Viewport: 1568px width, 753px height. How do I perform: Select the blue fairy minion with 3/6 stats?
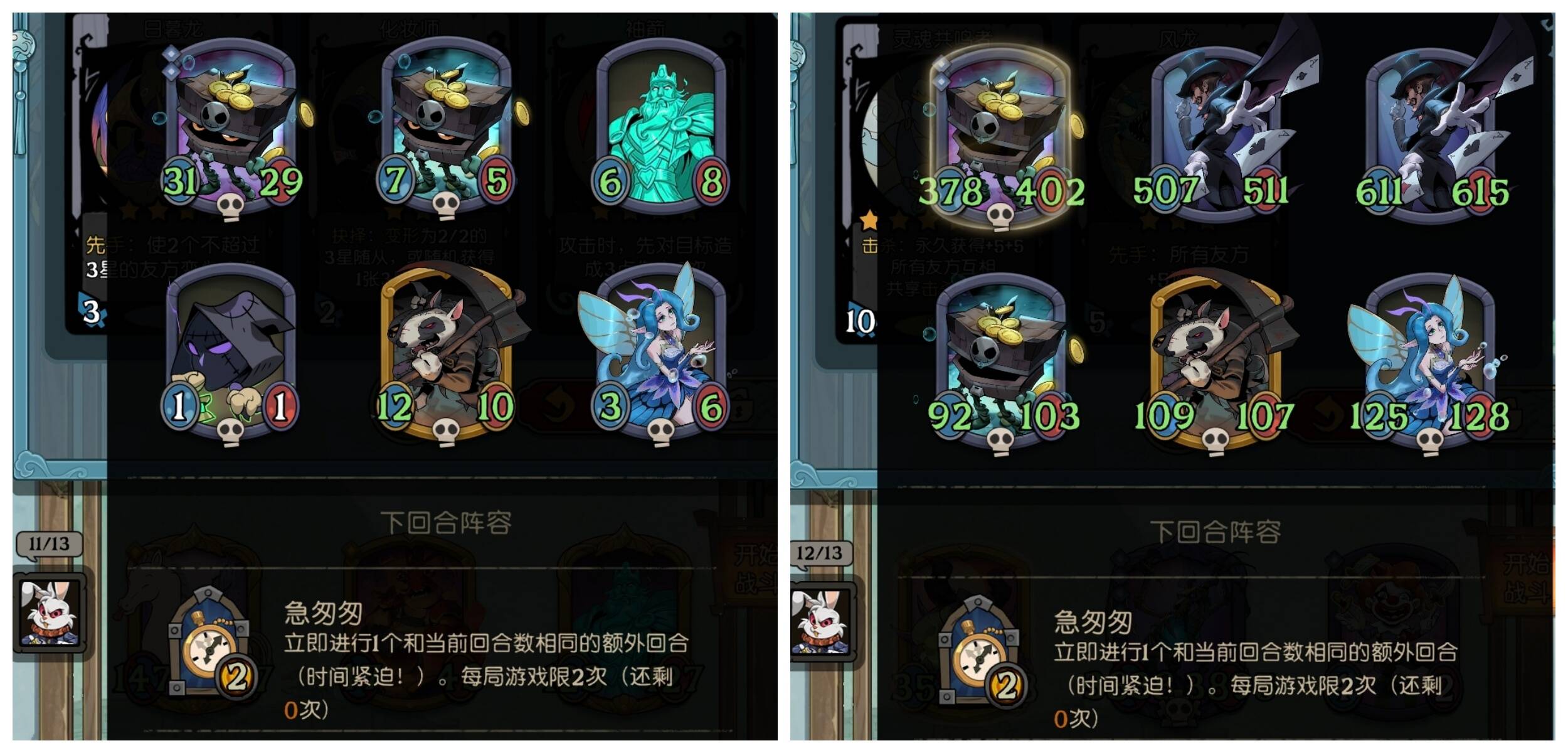pos(661,355)
